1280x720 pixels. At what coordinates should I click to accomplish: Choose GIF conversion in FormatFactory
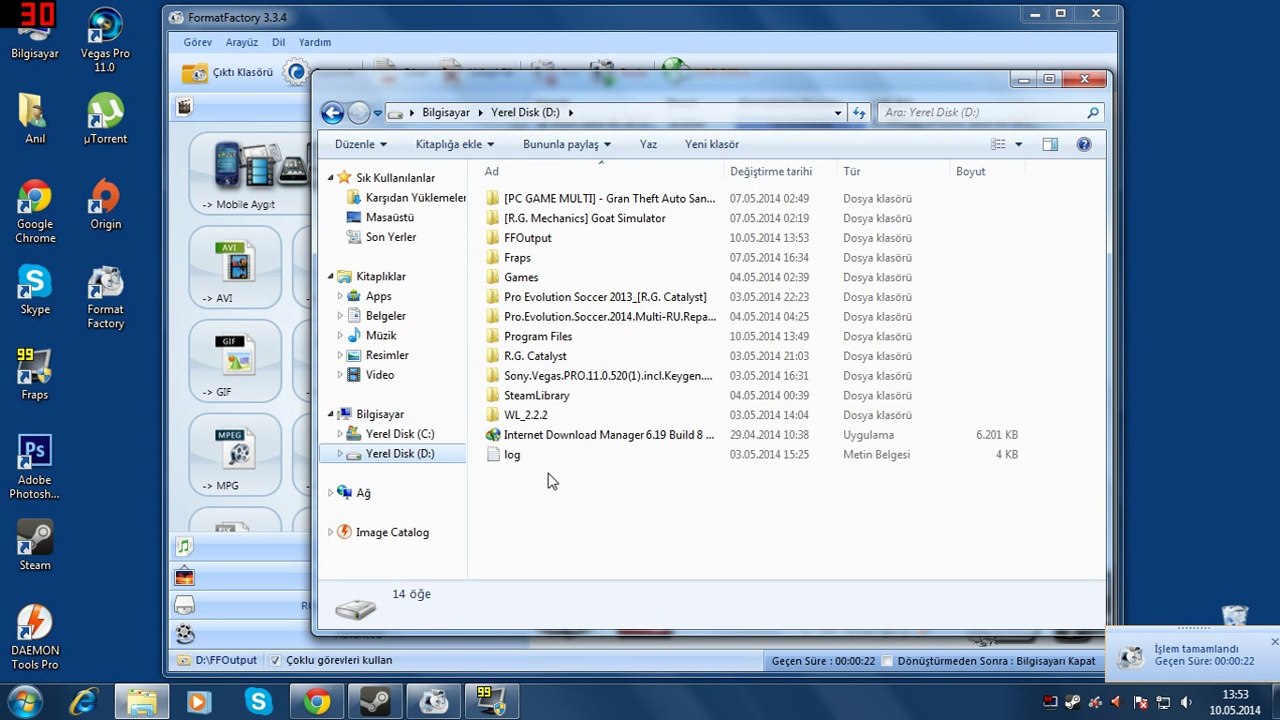coord(235,361)
